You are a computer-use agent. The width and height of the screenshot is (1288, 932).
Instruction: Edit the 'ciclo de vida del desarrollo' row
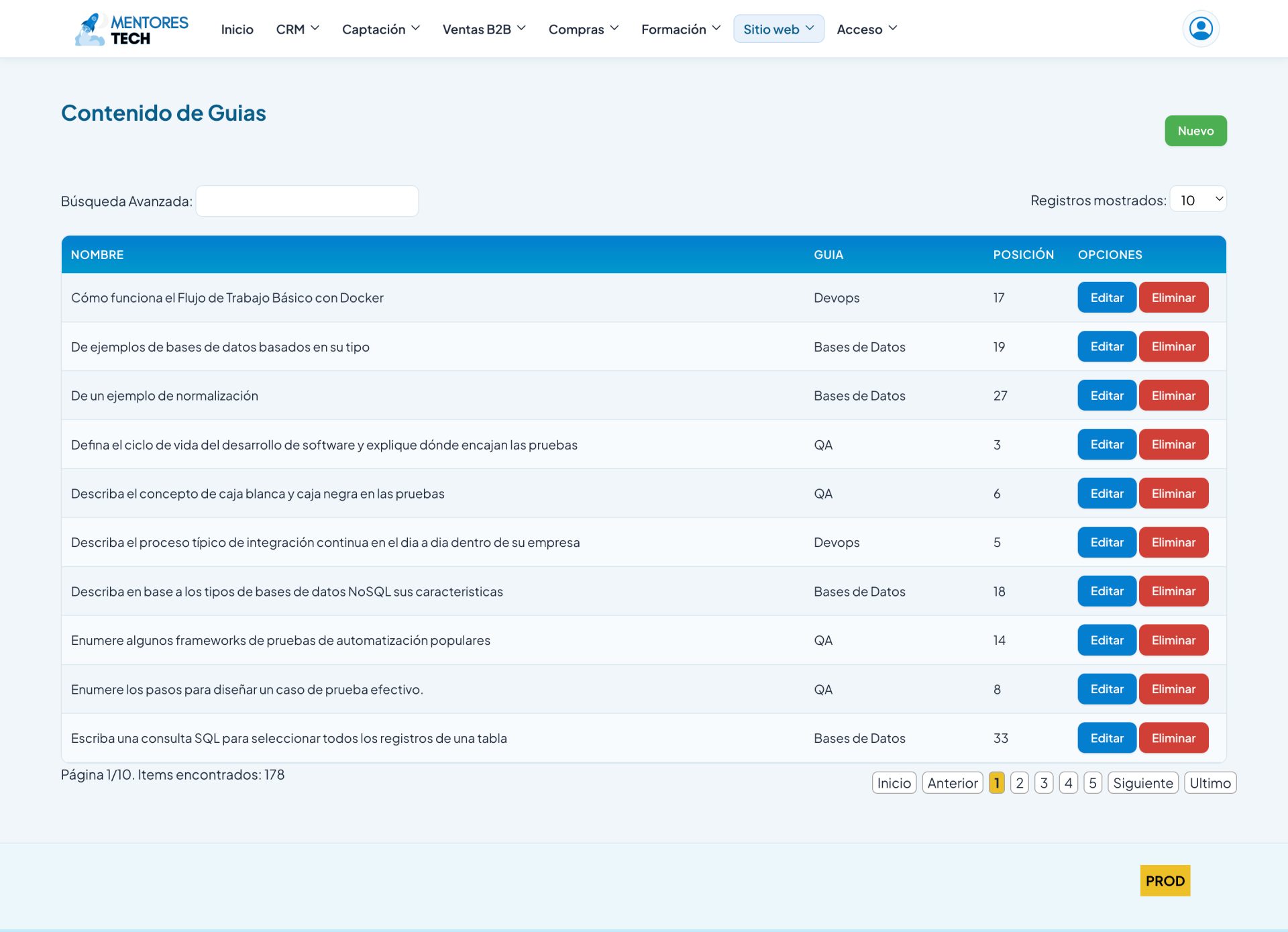click(1106, 445)
